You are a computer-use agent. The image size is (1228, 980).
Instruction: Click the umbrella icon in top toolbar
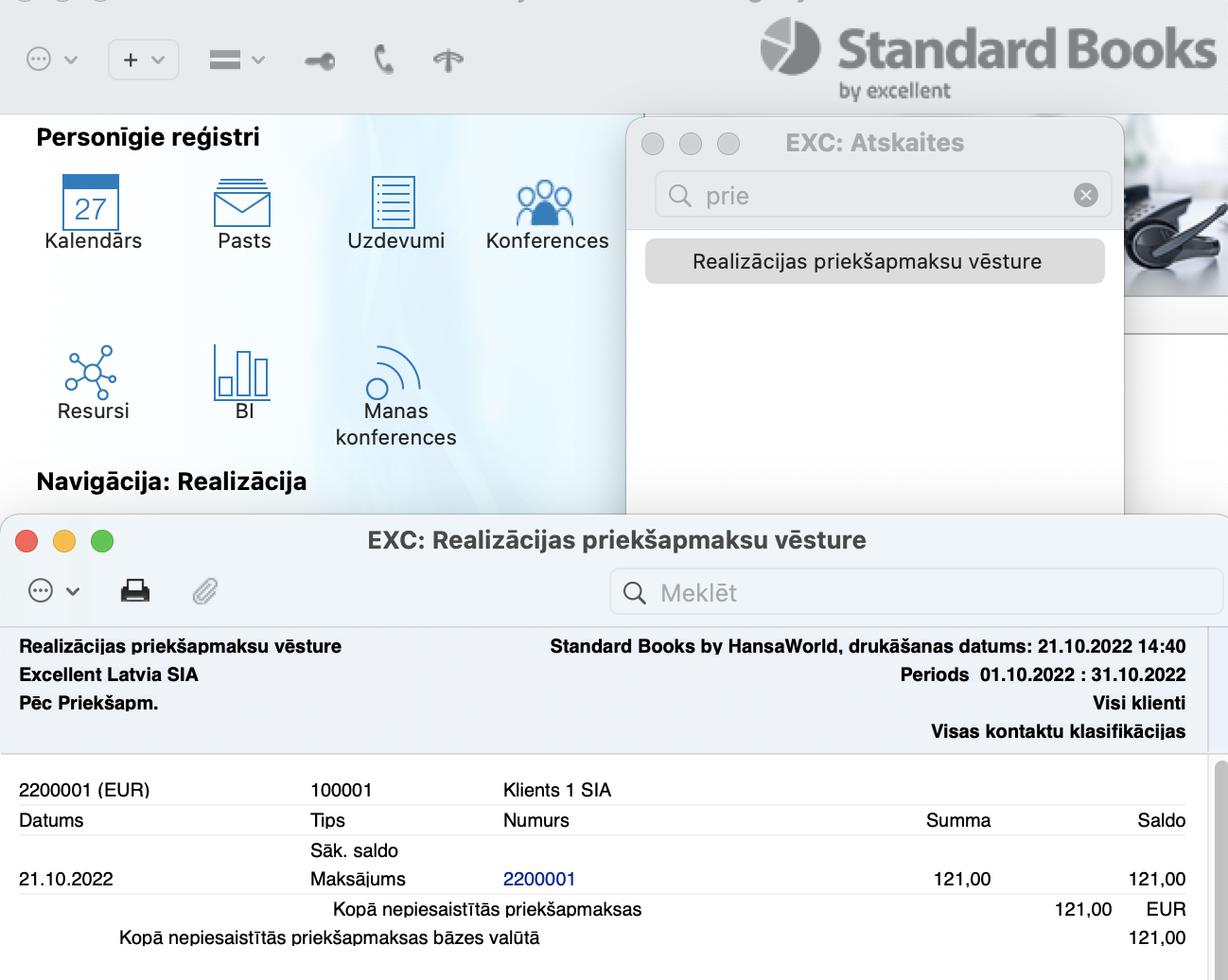tap(447, 61)
